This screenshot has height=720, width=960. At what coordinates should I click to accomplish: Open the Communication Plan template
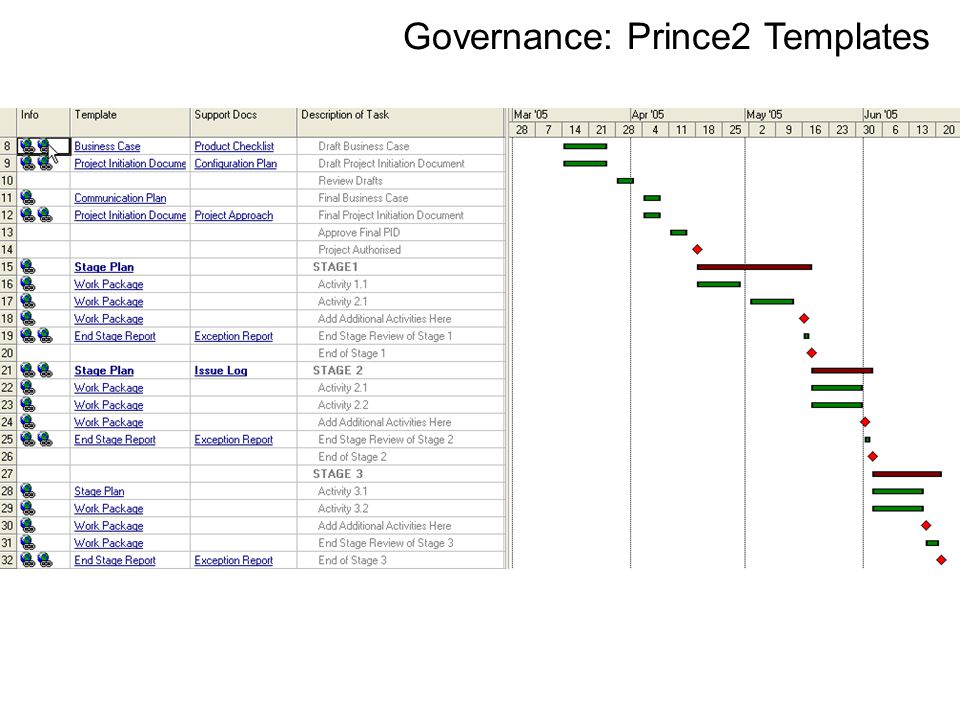pos(120,198)
